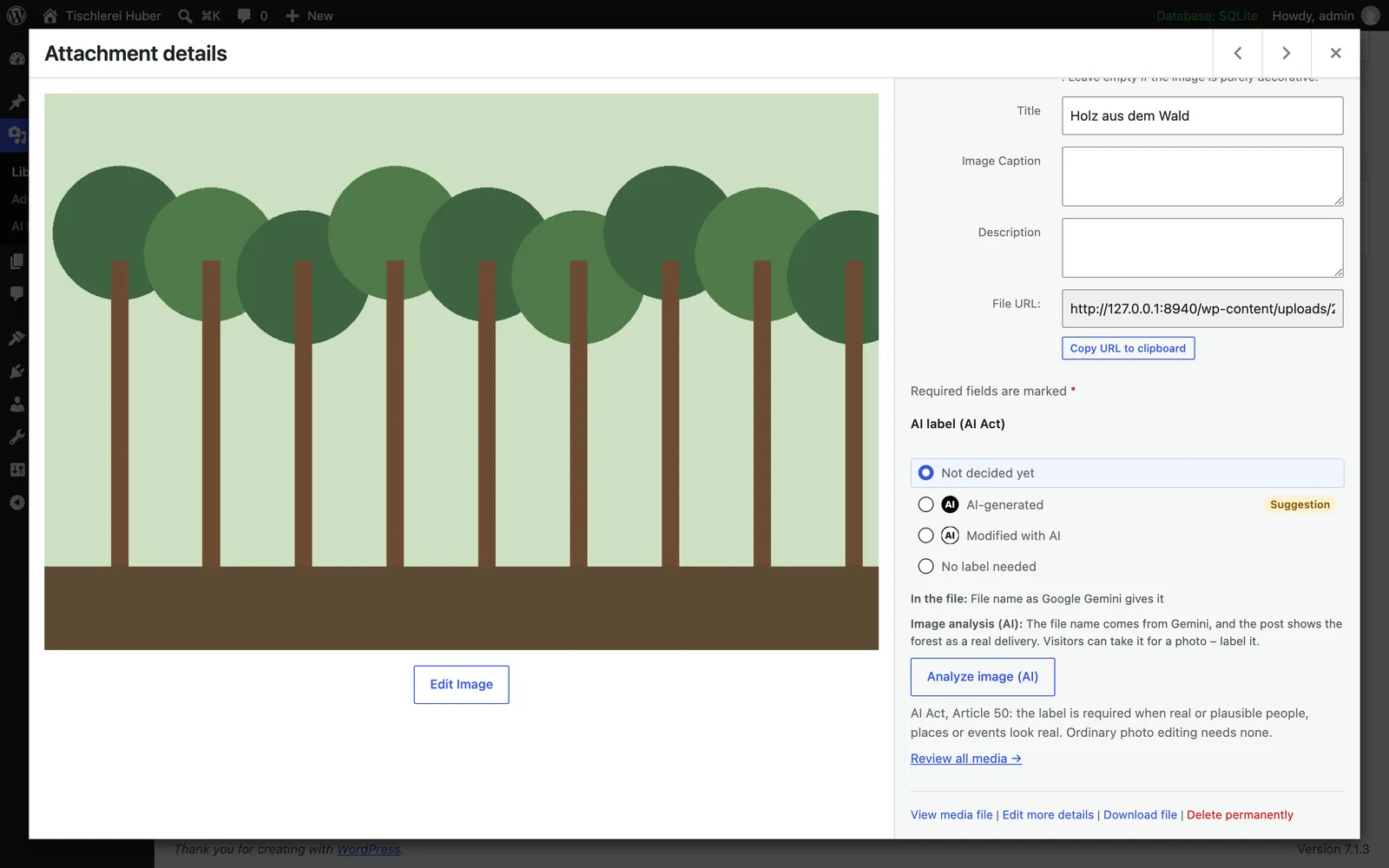The height and width of the screenshot is (868, 1389).
Task: Click the New content plus button
Action: [309, 16]
